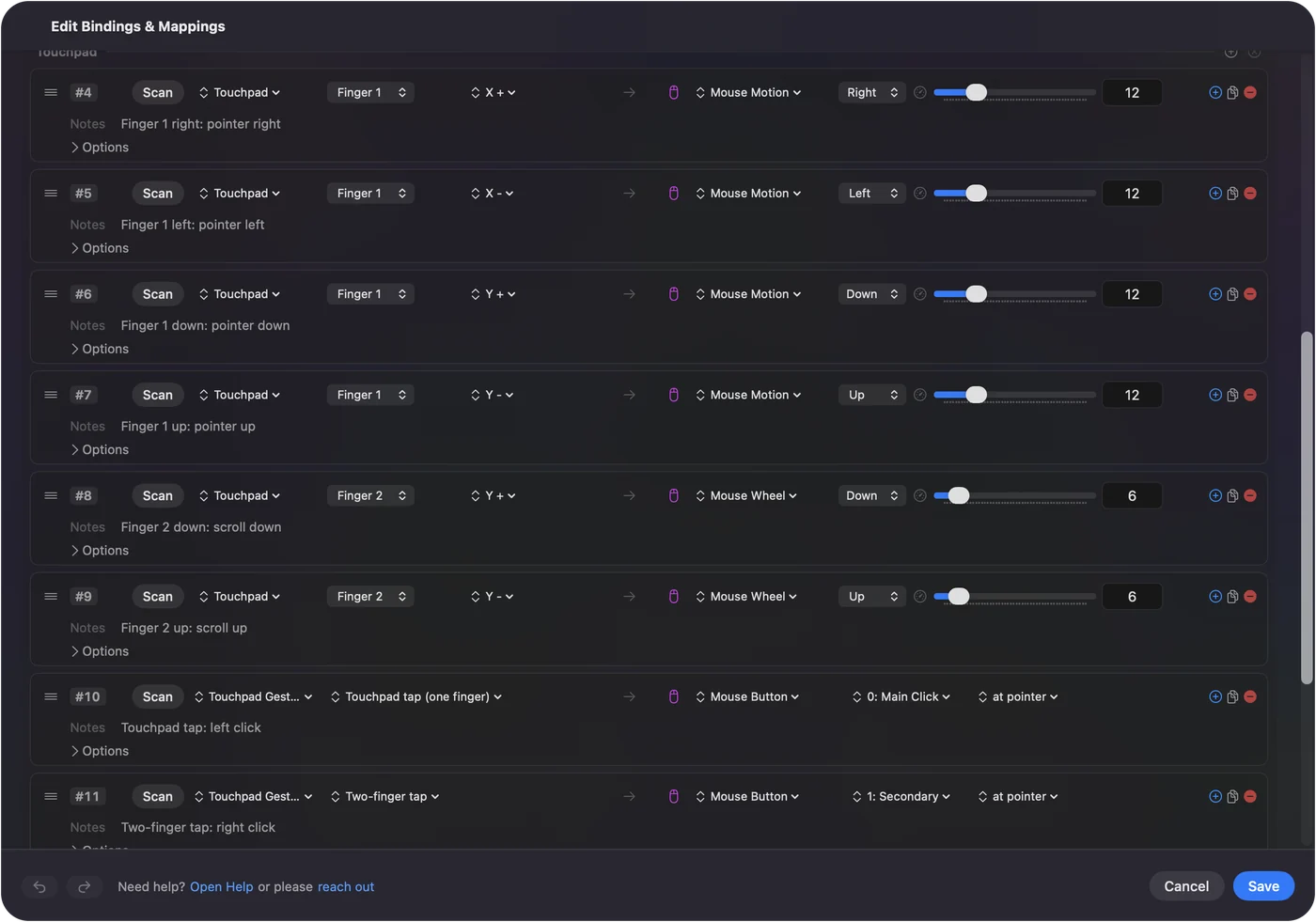Open the Mouse Wheel dropdown in row #9
Image resolution: width=1316 pixels, height=922 pixels.
747,597
